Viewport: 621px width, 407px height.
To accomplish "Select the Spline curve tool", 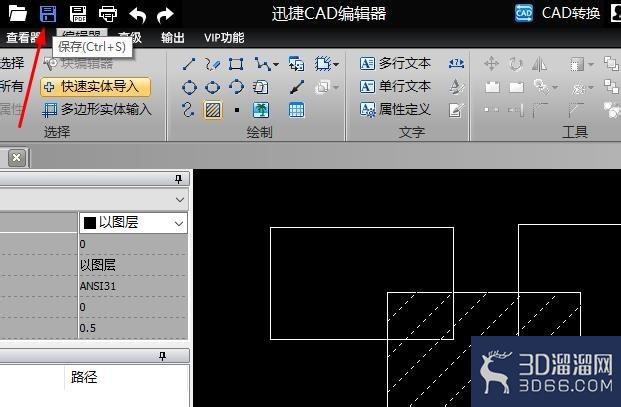I will coord(188,110).
